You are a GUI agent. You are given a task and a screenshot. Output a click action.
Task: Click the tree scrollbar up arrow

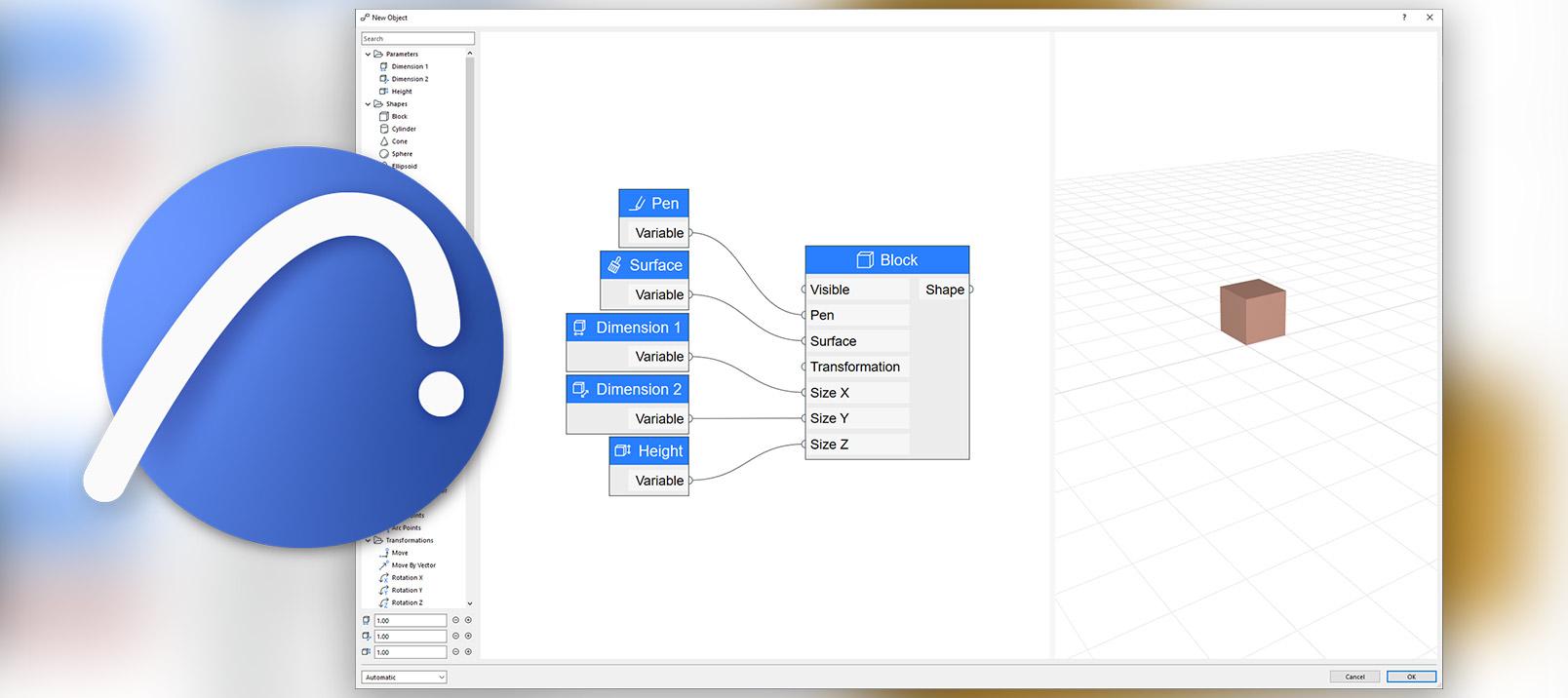pos(470,54)
